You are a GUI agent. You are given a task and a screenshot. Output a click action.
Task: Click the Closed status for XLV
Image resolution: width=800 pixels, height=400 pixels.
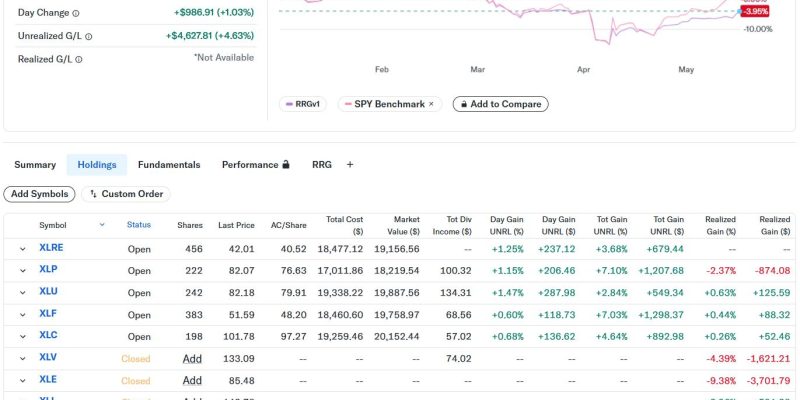136,359
